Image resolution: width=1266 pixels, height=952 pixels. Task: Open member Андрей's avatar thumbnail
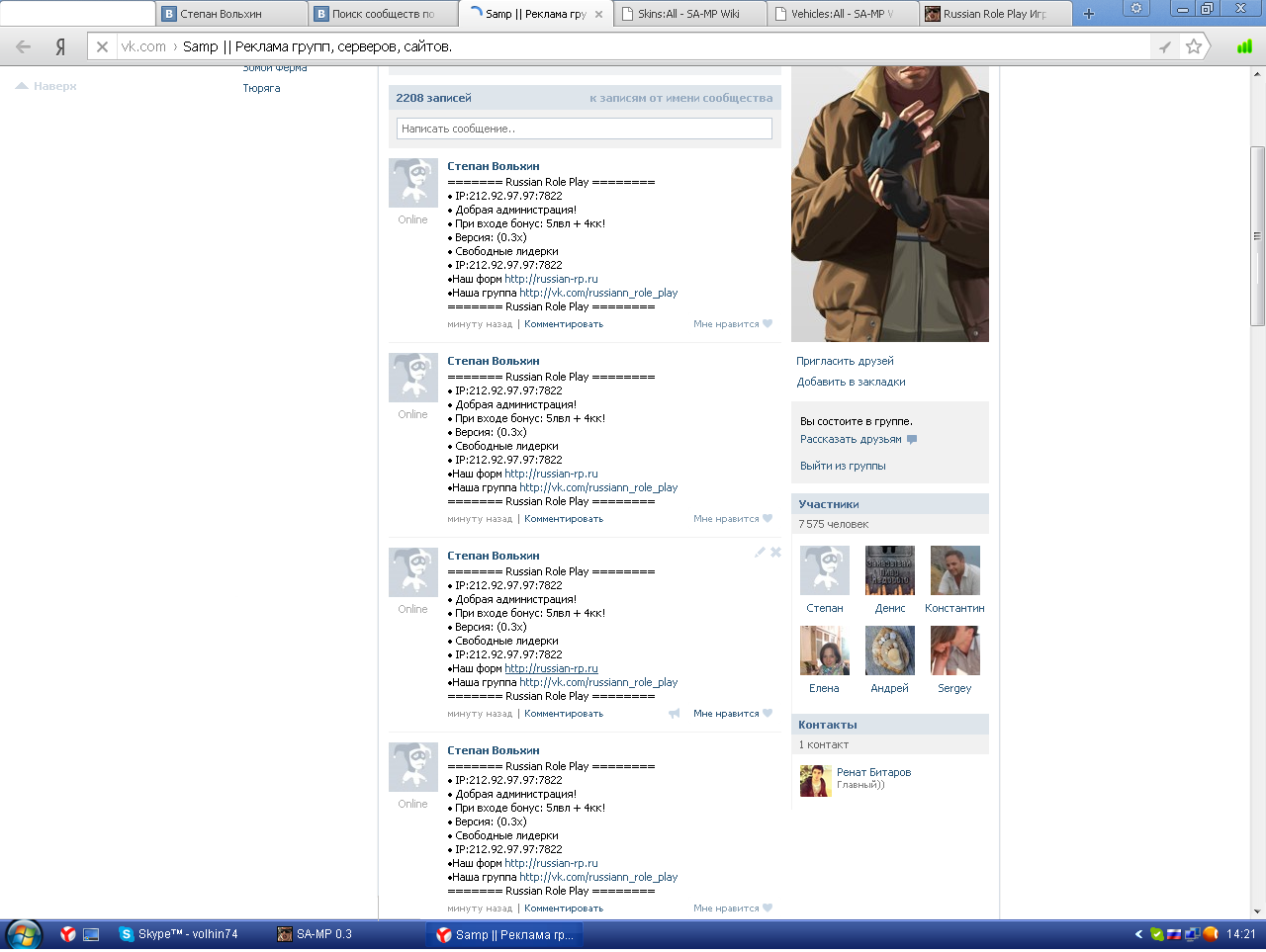click(x=890, y=650)
